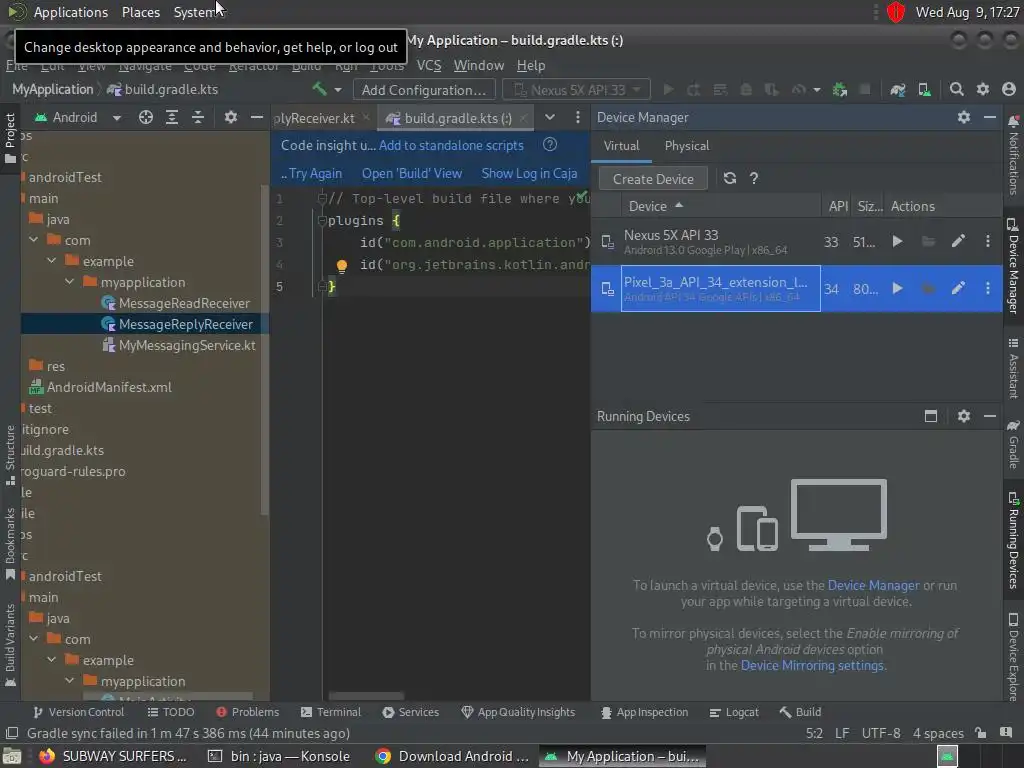Image resolution: width=1024 pixels, height=768 pixels.
Task: Toggle Running Devices window mode icon
Action: 931,416
